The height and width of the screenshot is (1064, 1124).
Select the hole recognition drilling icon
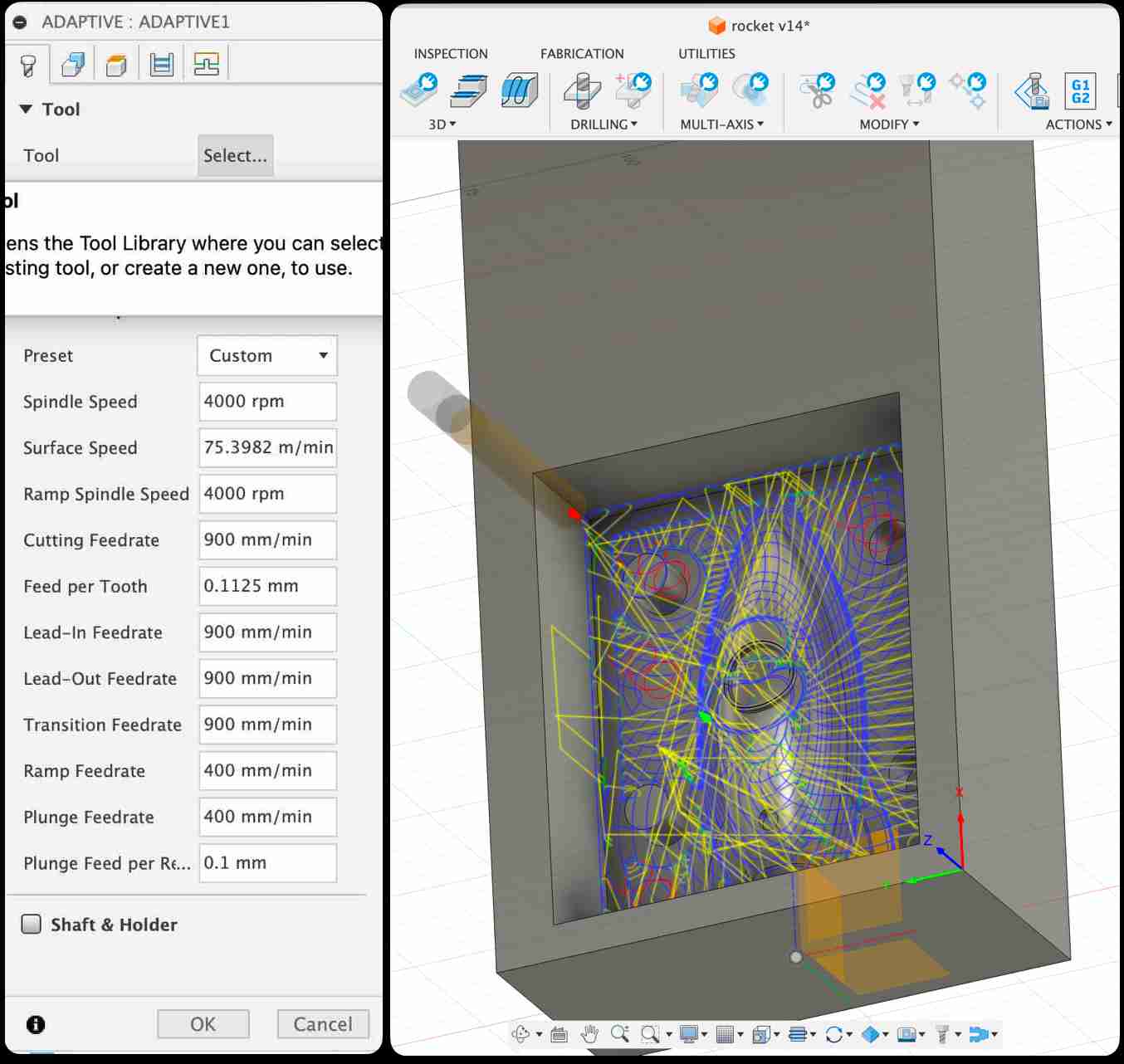coord(633,90)
